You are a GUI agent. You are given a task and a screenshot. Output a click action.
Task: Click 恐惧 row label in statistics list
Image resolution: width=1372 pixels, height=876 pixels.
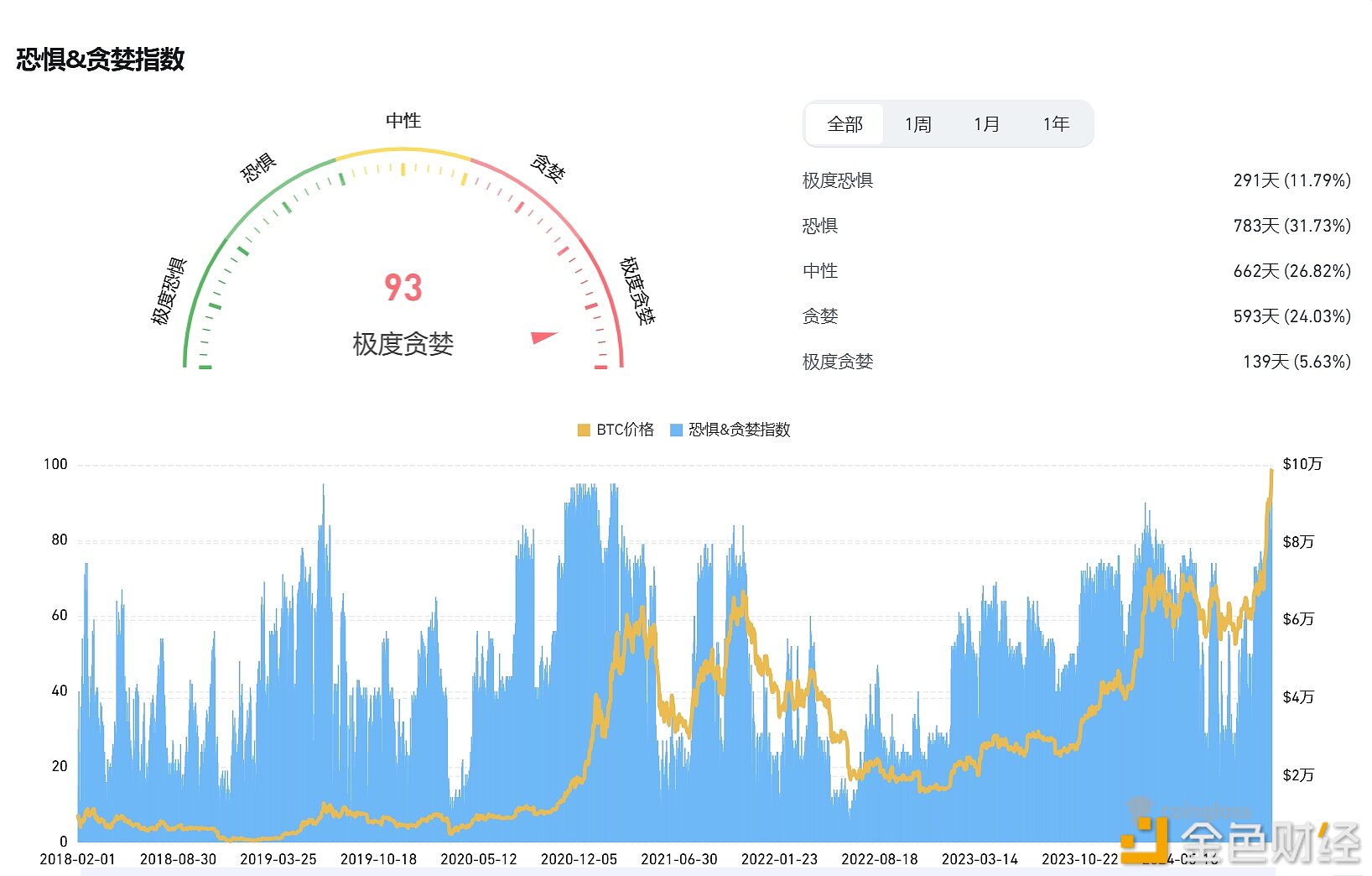coord(819,226)
